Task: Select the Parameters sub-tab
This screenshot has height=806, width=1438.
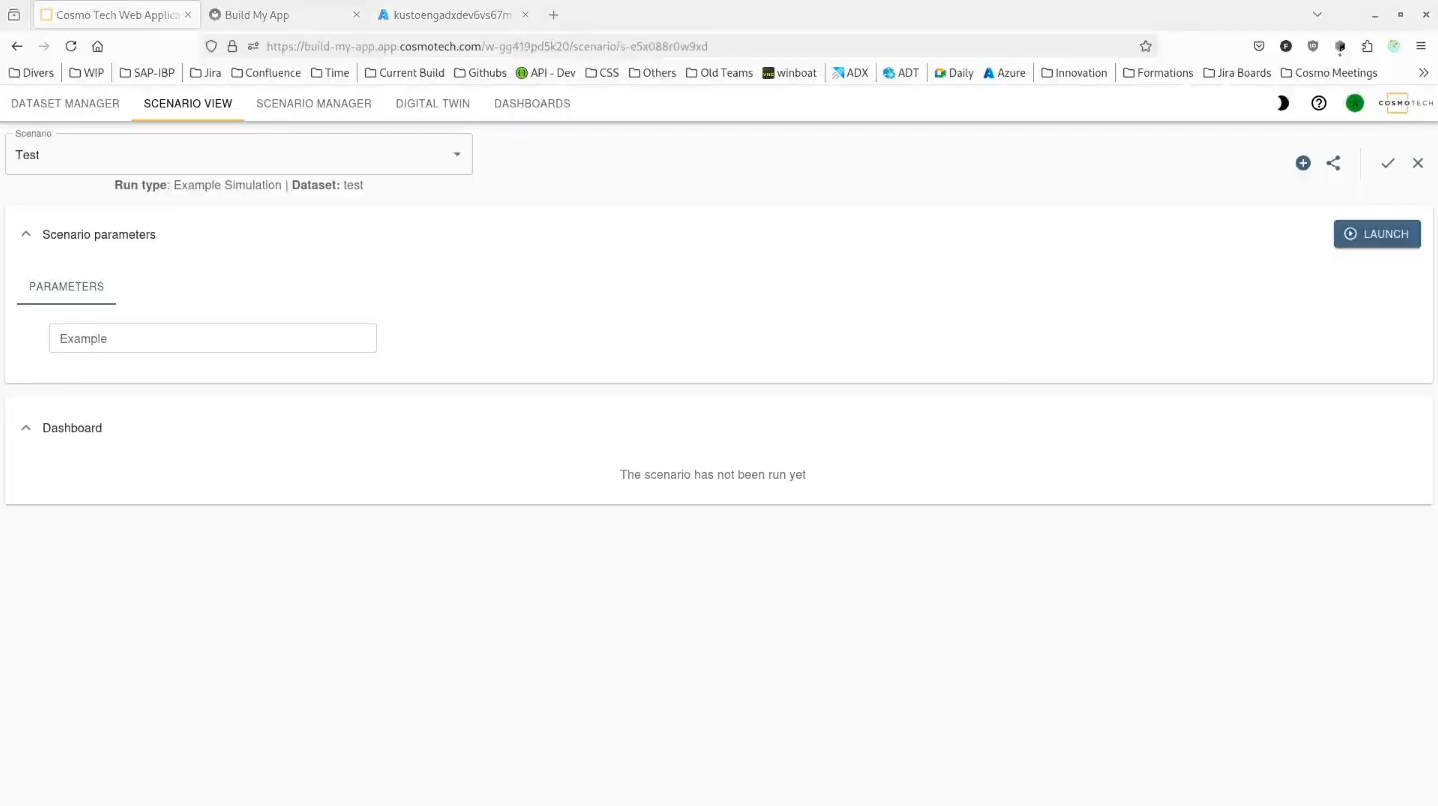Action: coord(66,287)
